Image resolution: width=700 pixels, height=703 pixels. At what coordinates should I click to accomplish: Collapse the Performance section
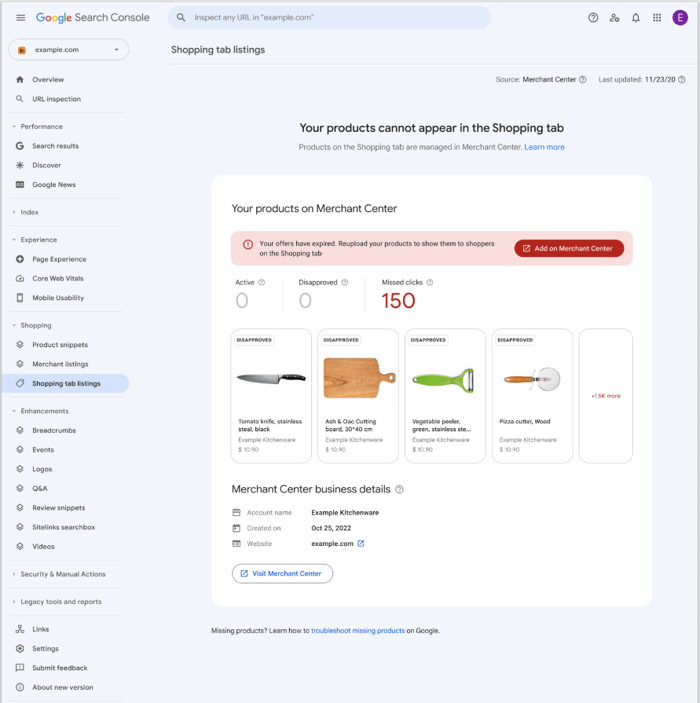[14, 126]
